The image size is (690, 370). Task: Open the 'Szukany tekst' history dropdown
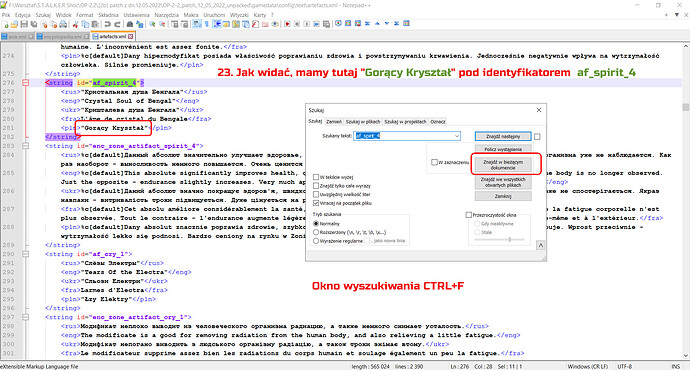457,136
